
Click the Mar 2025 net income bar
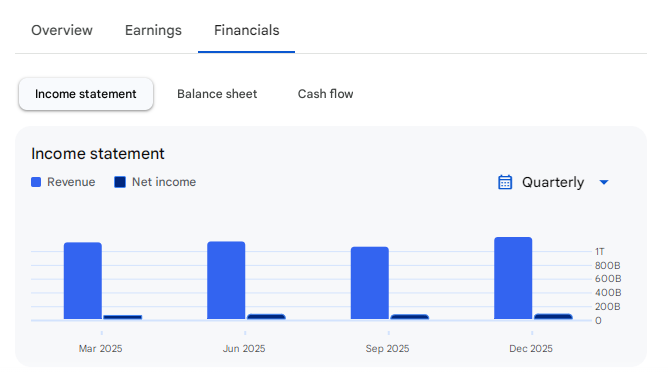(x=123, y=317)
